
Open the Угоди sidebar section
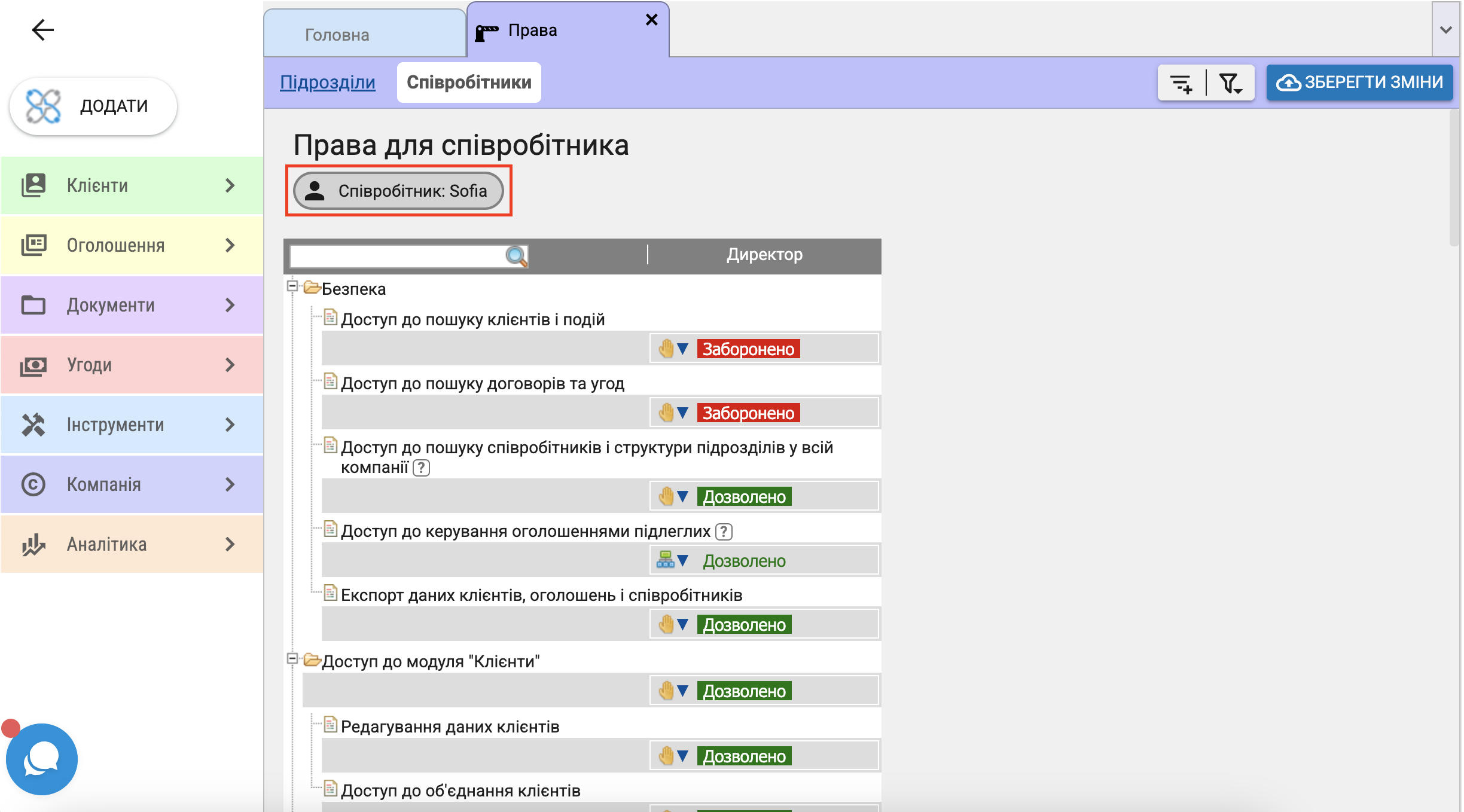(132, 365)
